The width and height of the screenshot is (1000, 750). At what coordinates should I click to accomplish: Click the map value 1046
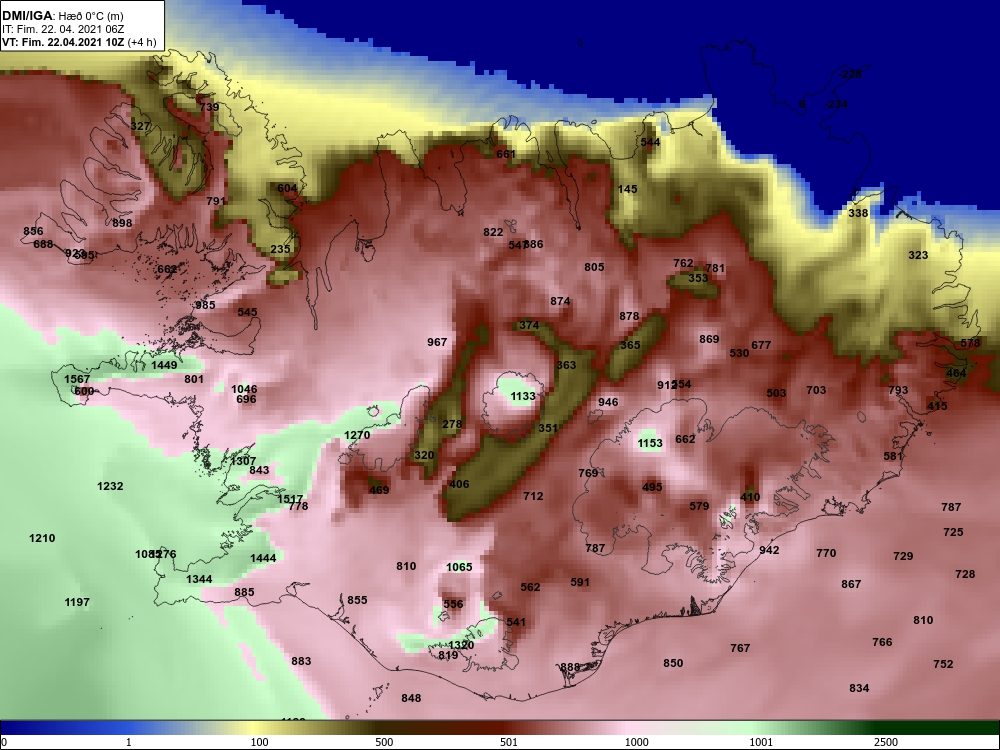coord(244,389)
